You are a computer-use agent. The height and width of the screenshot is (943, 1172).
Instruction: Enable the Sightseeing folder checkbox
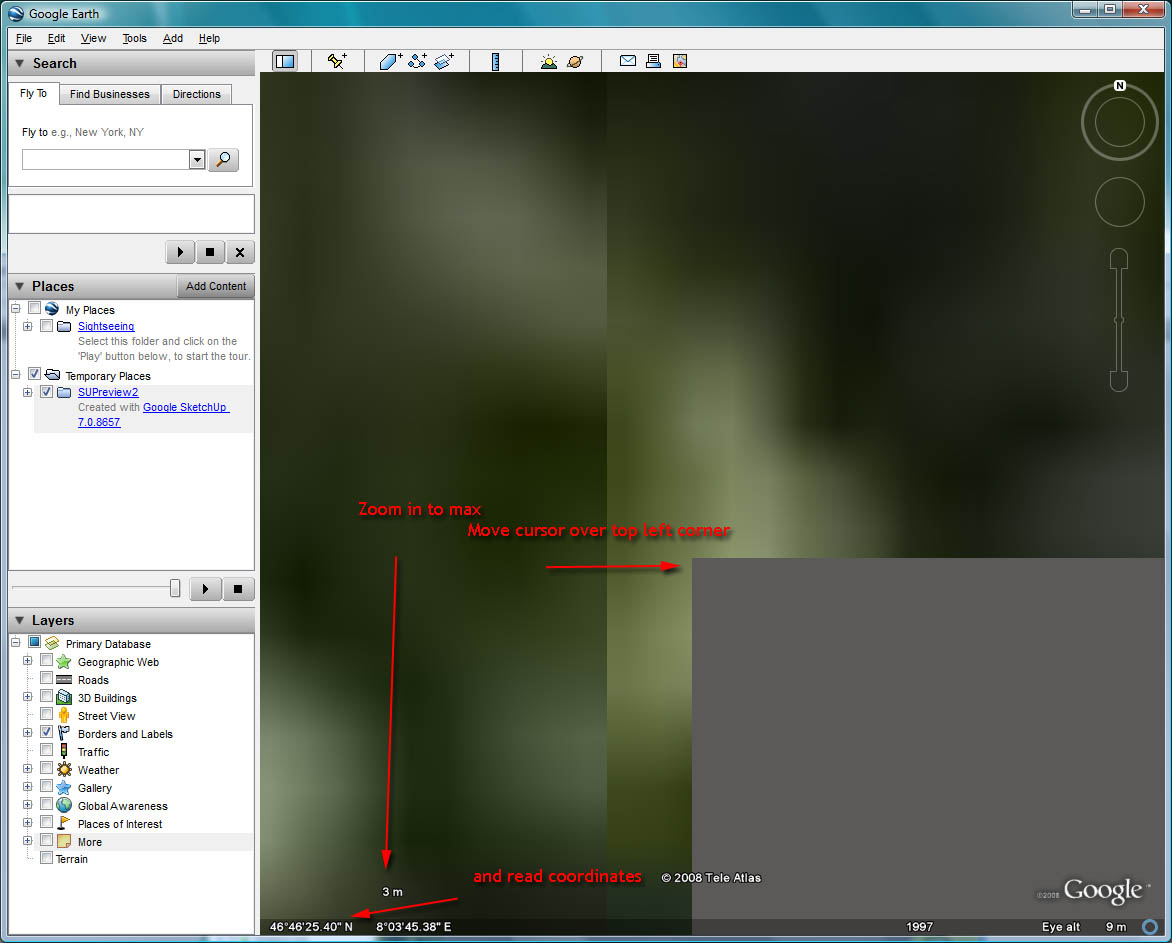click(46, 326)
